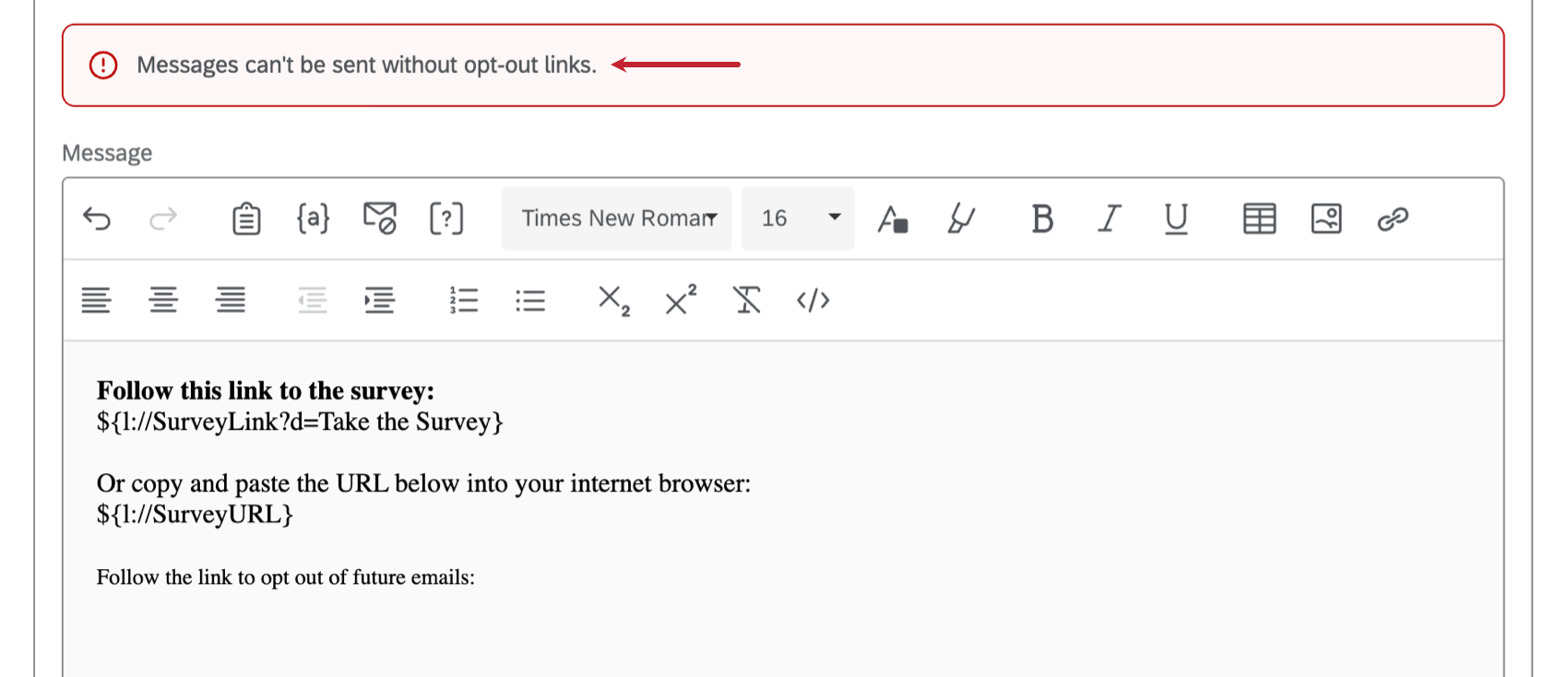Viewport: 1568px width, 677px height.
Task: Align text right
Action: click(231, 300)
